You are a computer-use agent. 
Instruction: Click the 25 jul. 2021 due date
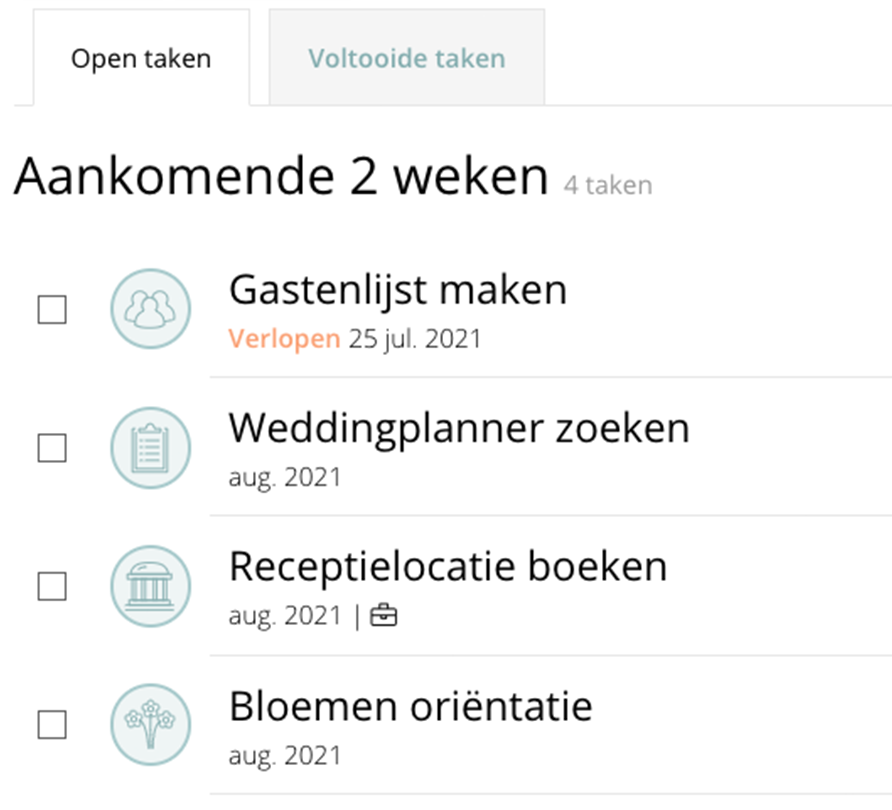click(x=414, y=339)
